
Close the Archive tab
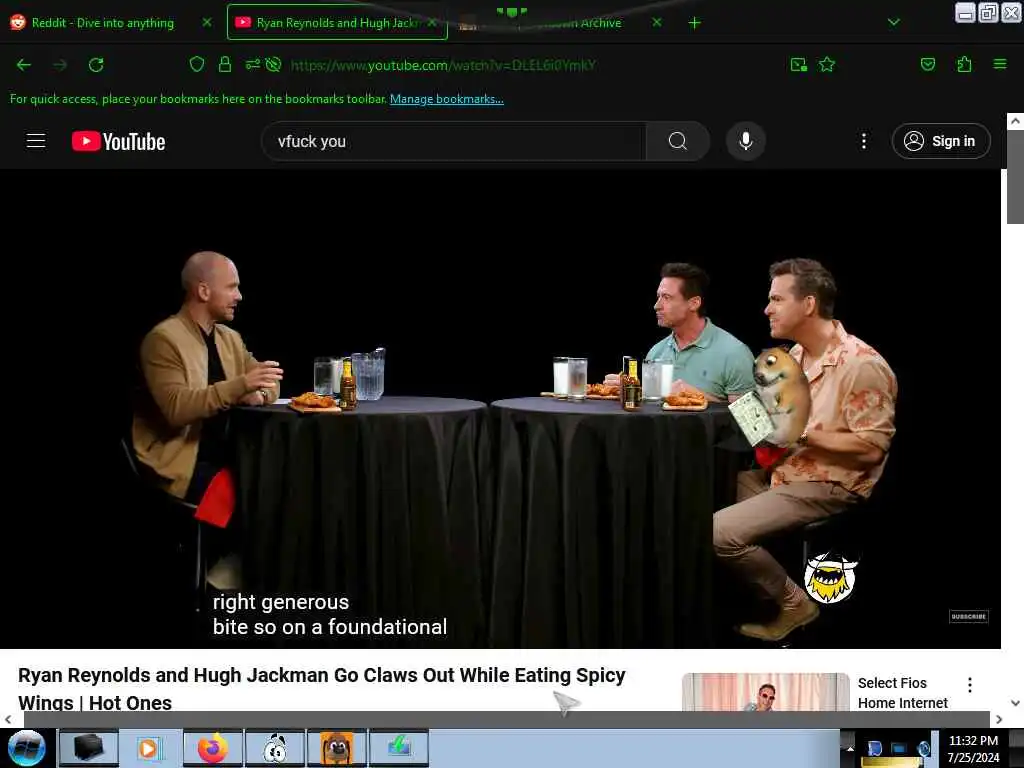tap(657, 22)
